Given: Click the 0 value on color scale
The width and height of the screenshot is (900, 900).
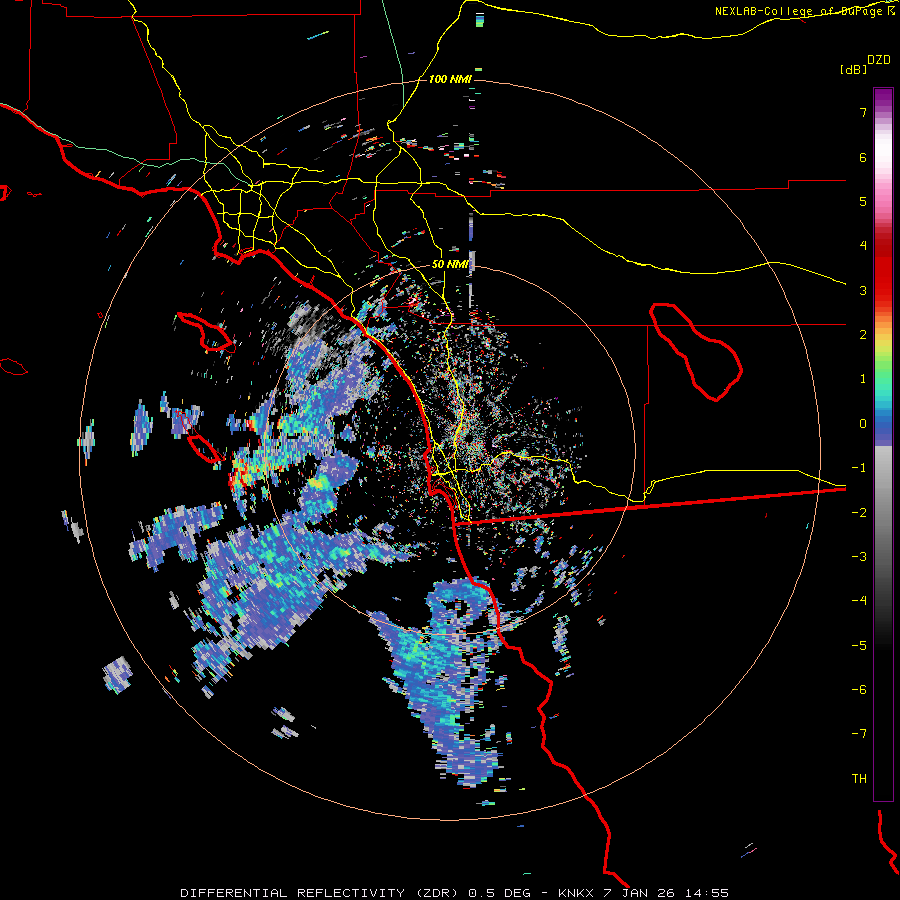Looking at the screenshot, I should [863, 424].
